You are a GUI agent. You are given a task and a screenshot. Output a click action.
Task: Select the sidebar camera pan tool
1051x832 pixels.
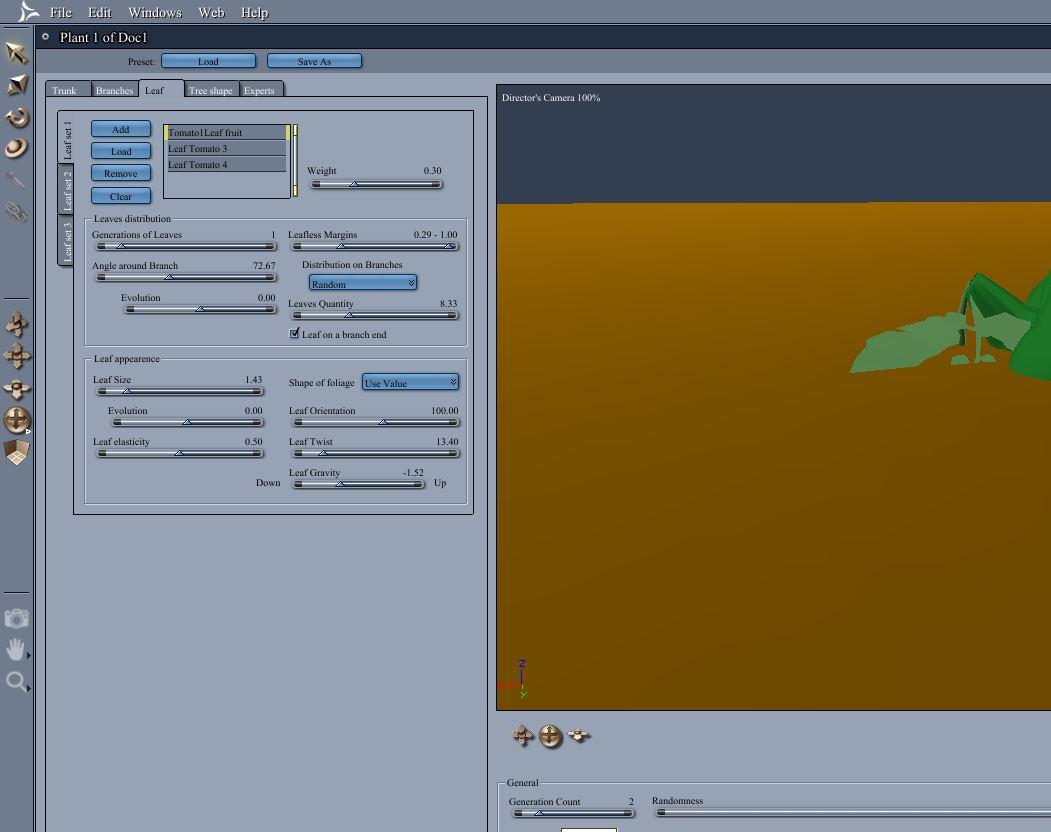[17, 356]
